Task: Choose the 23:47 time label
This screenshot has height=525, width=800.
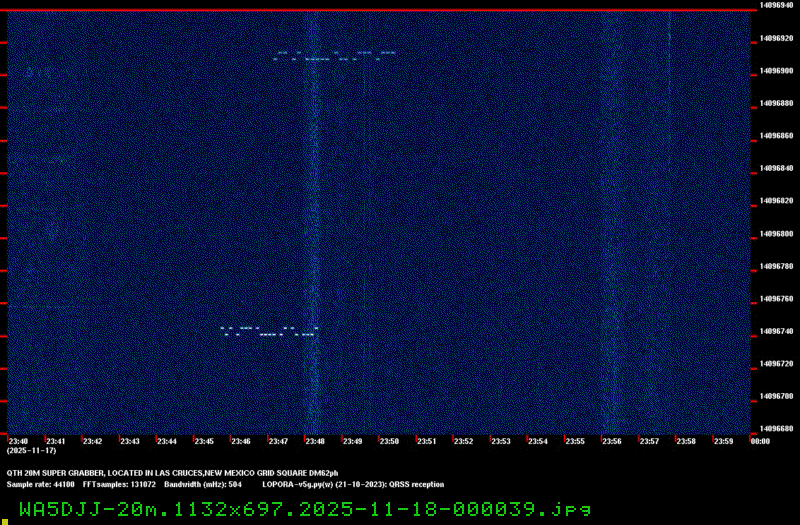Action: pos(278,441)
